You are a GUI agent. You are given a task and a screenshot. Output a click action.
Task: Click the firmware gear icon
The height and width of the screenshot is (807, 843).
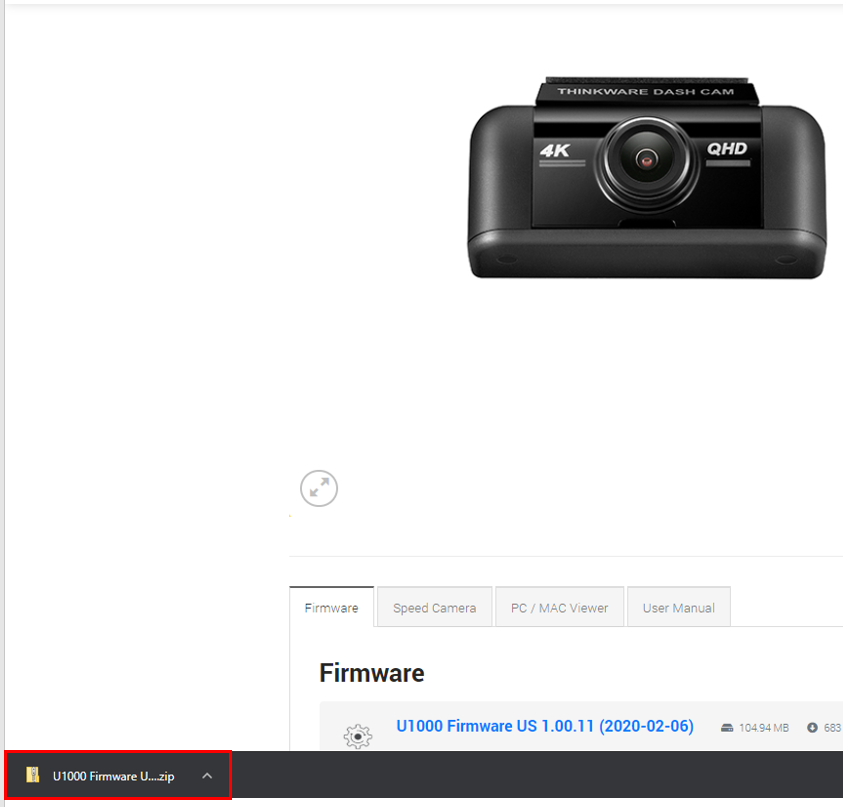[x=358, y=736]
